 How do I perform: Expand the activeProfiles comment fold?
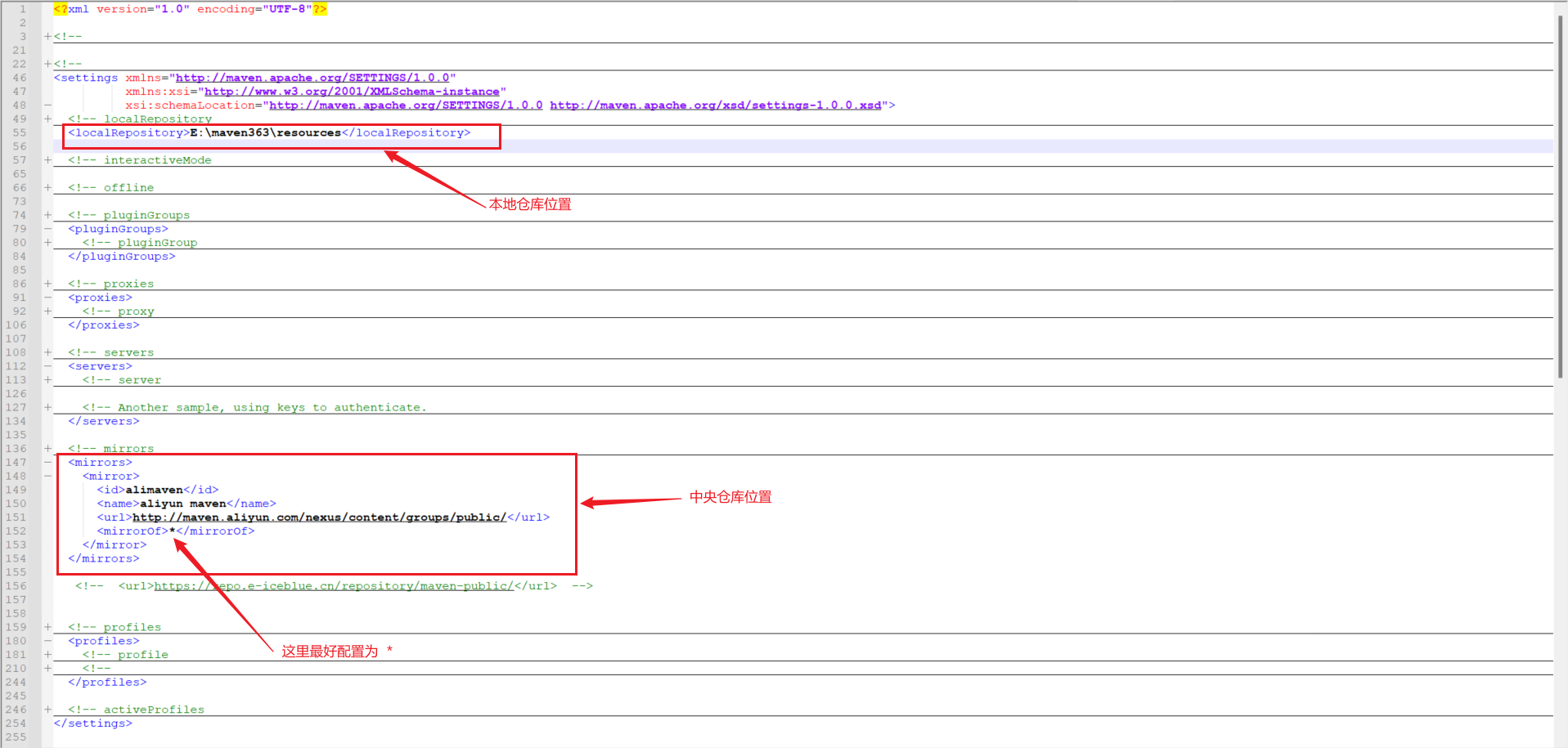click(x=47, y=710)
